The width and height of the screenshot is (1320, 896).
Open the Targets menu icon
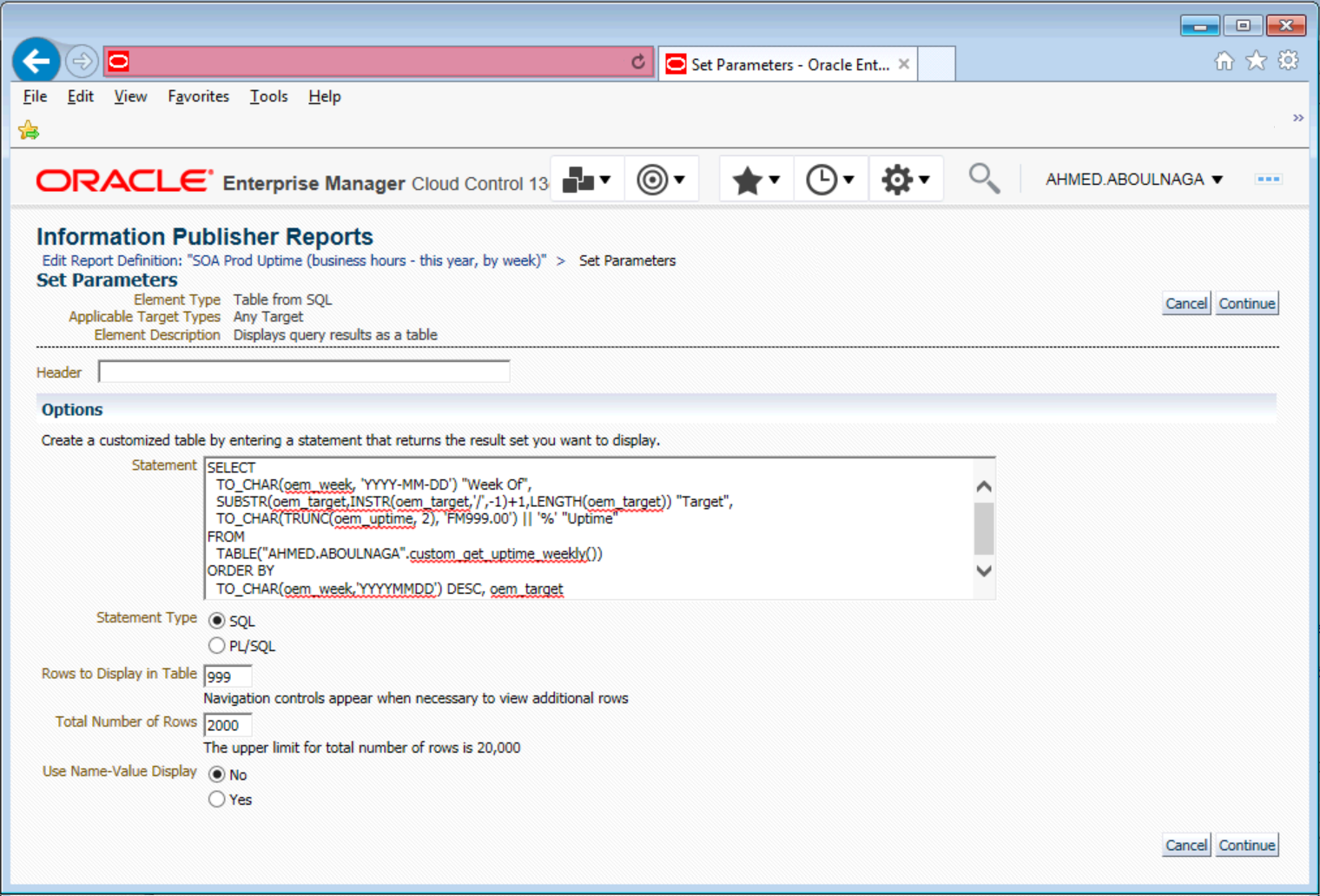(x=660, y=180)
